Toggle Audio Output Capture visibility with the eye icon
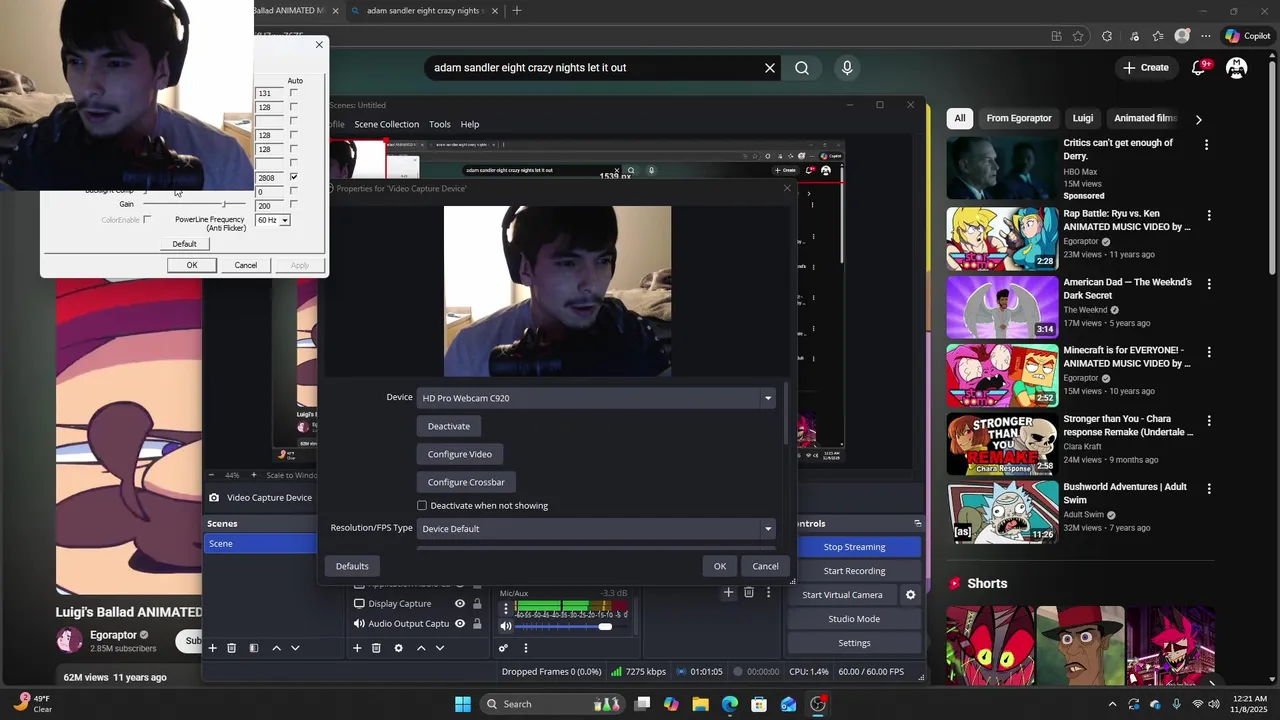The image size is (1280, 720). [x=460, y=624]
